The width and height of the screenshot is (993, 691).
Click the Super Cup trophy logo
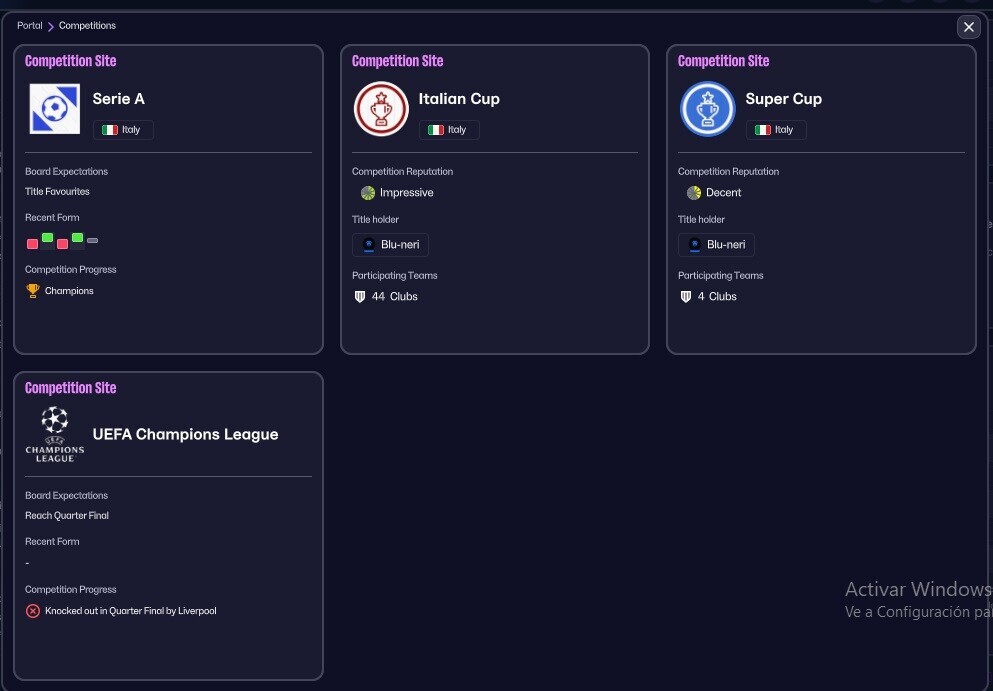(707, 109)
